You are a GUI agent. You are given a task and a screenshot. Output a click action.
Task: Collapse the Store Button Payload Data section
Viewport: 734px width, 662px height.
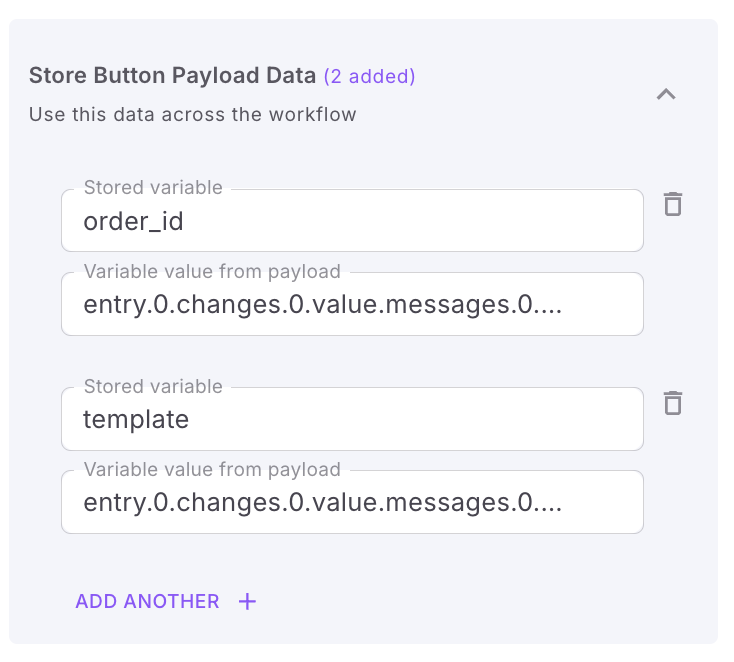666,94
